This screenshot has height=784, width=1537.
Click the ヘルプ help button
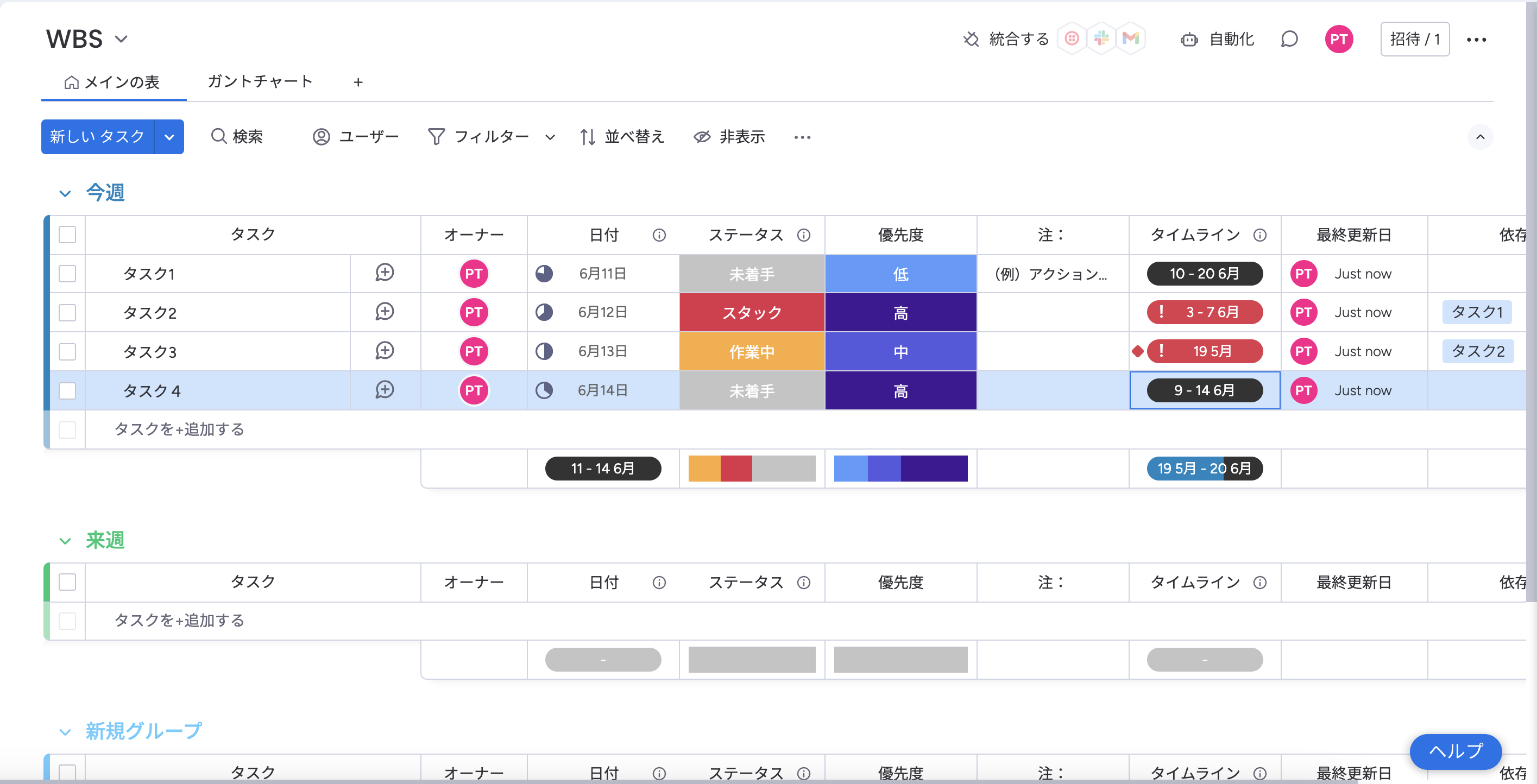tap(1455, 751)
